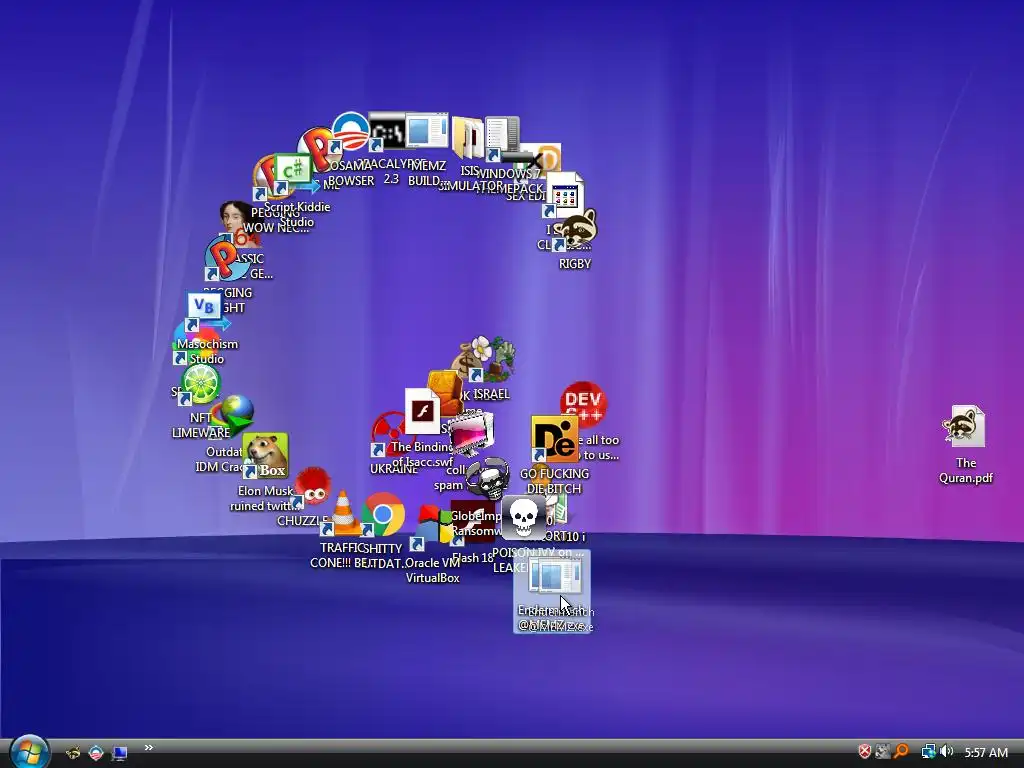Select the Google Chrome icon
This screenshot has height=768, width=1024.
coord(383,515)
